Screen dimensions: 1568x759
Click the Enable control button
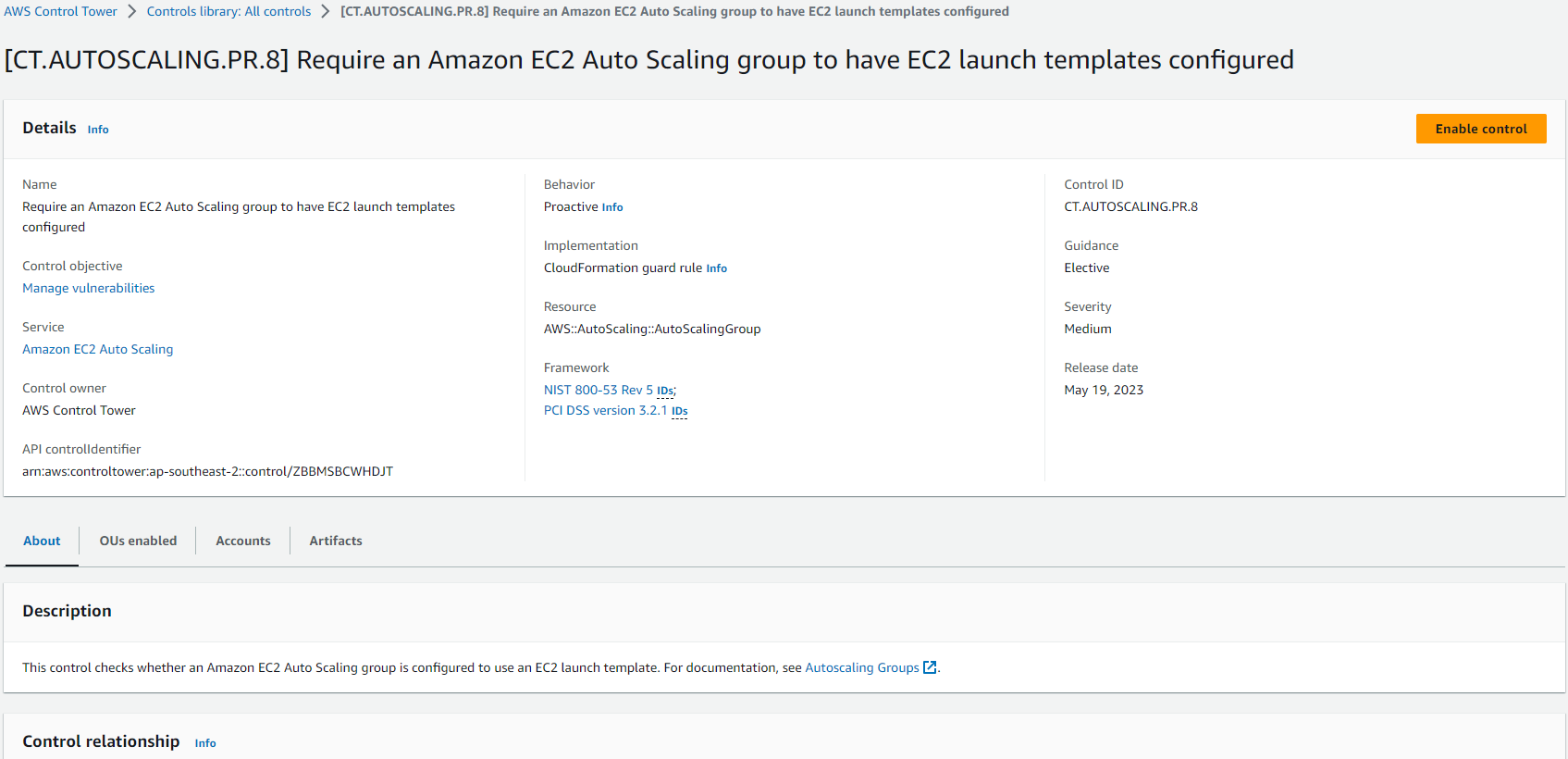point(1481,129)
